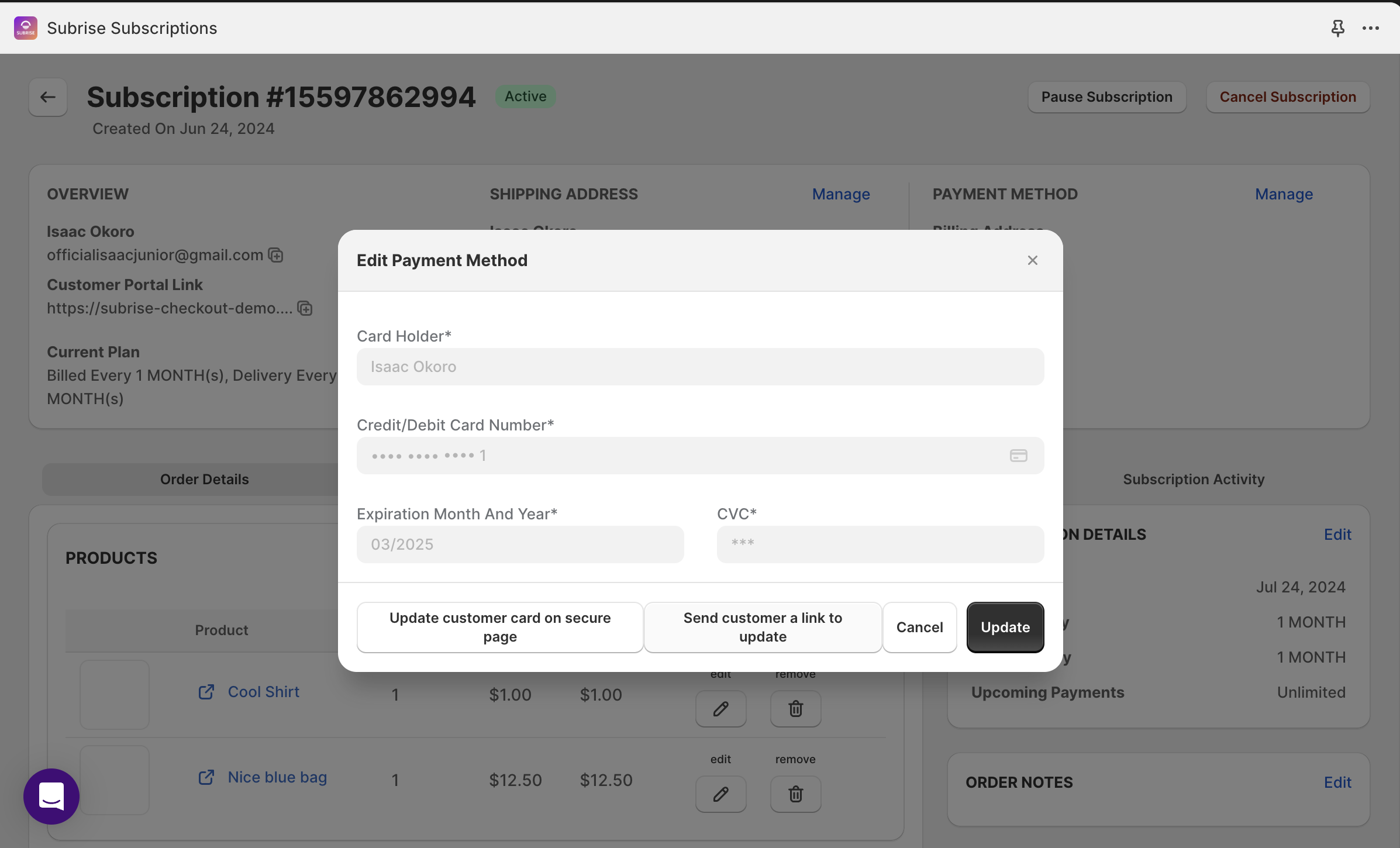Switch to the Order Details tab
Screen dimensions: 1400x848
(x=204, y=480)
